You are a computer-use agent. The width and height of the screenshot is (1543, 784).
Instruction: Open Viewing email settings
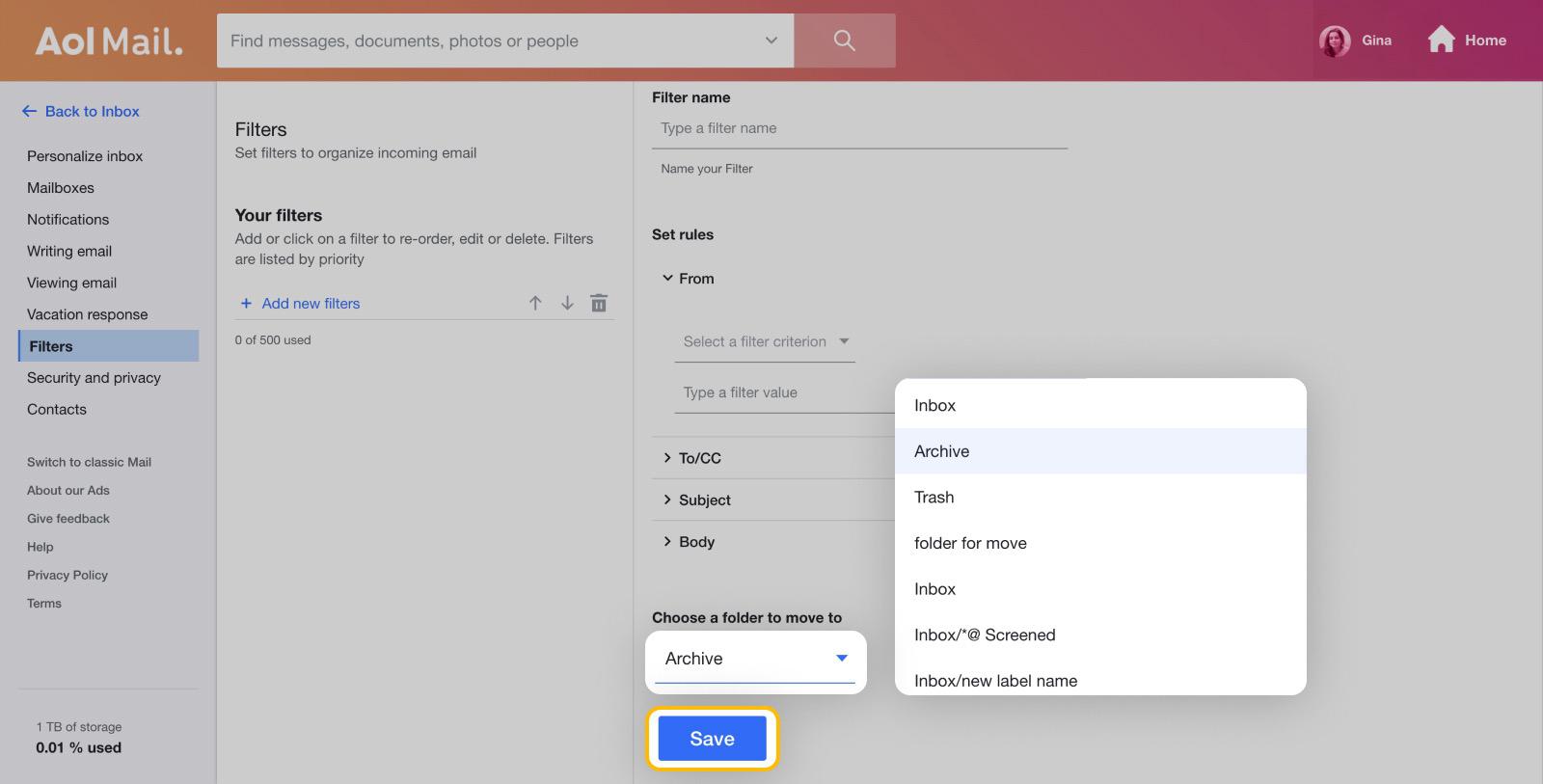71,283
